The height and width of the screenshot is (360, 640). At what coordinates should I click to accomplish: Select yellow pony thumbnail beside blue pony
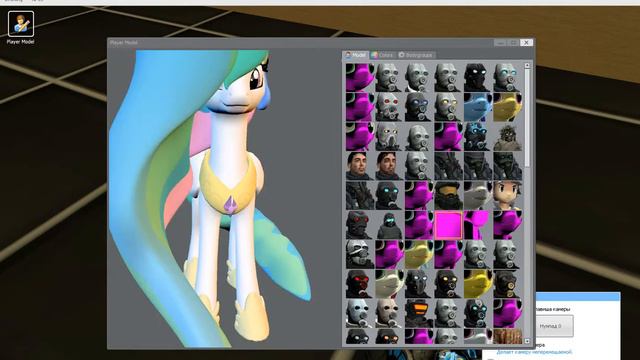click(507, 107)
